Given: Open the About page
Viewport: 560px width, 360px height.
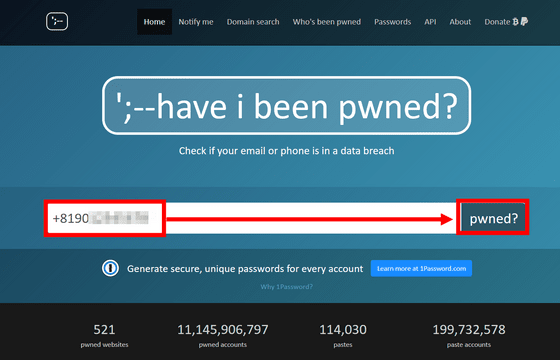Looking at the screenshot, I should pos(460,22).
